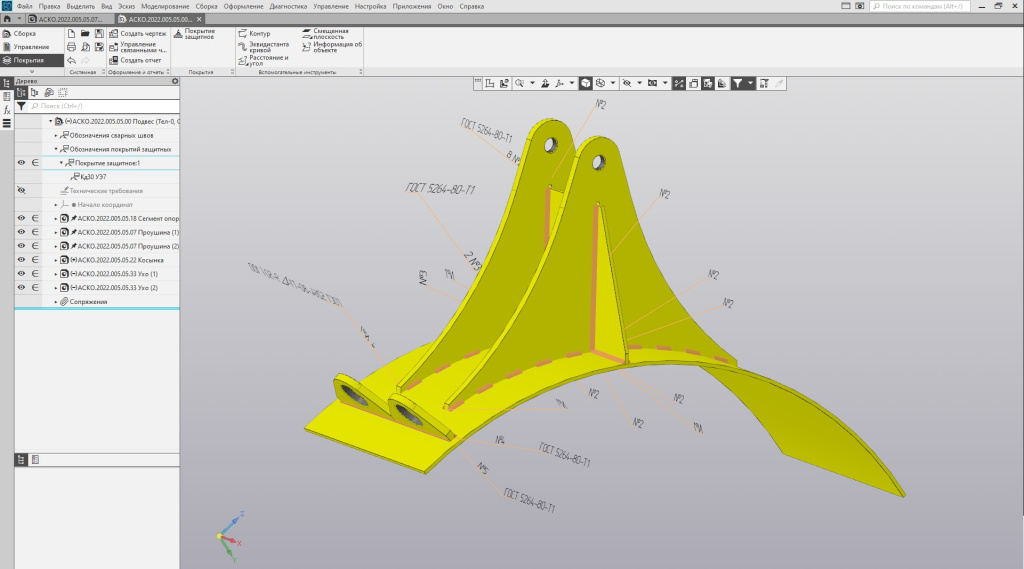Open the Файл menu

(24, 6)
